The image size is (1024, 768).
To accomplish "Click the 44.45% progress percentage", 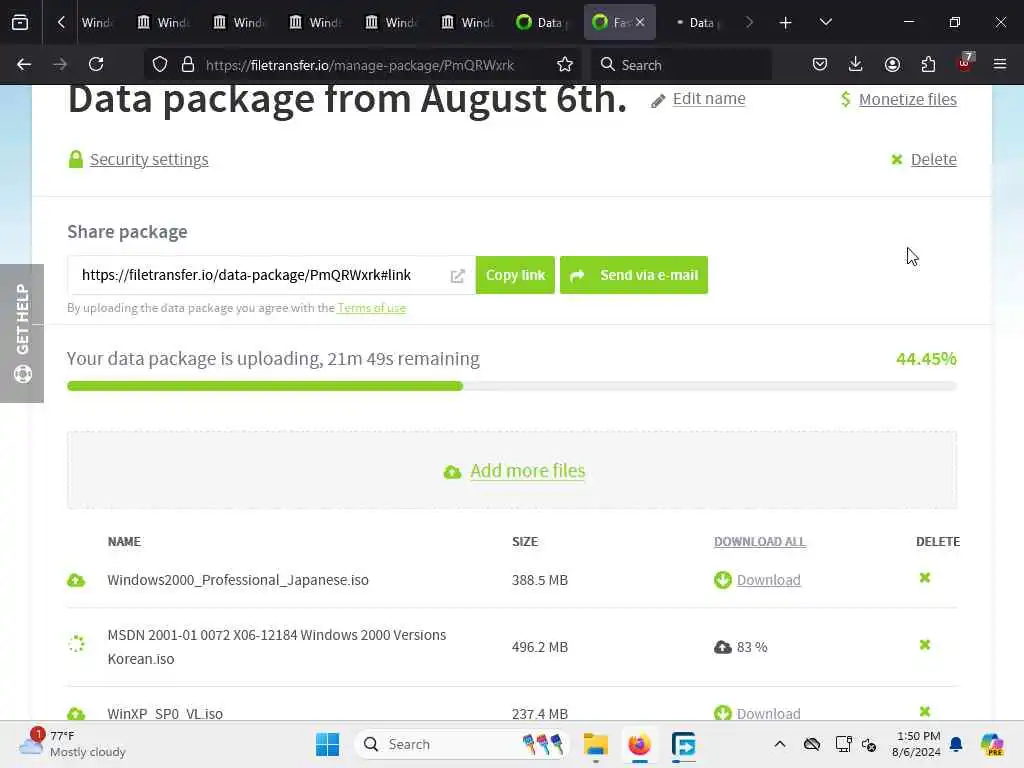I will point(926,359).
